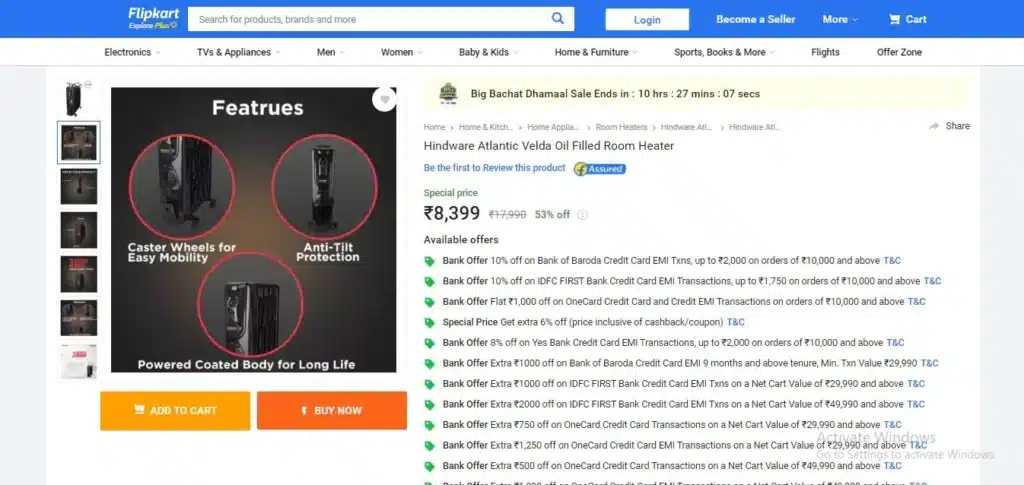The height and width of the screenshot is (485, 1024).
Task: Click the Share arrow icon
Action: coord(934,126)
